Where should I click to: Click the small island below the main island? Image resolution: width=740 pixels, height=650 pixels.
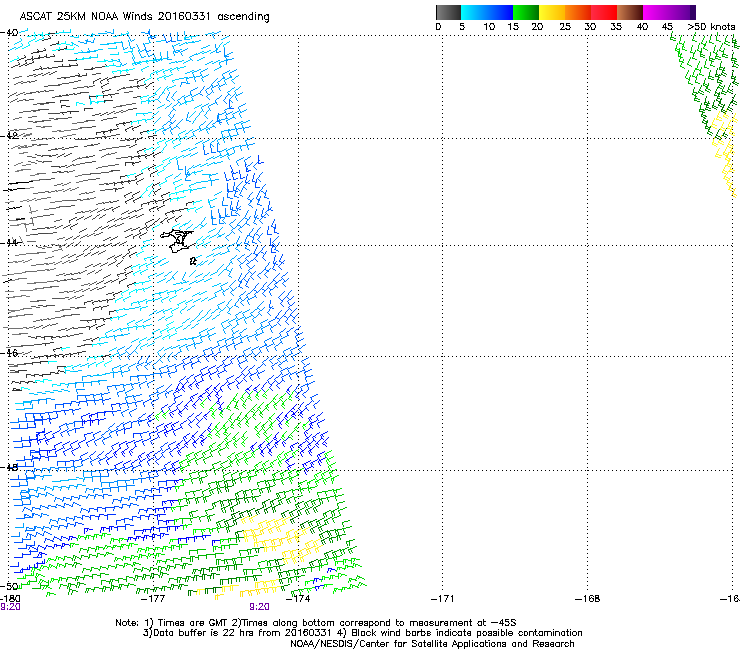(x=193, y=261)
